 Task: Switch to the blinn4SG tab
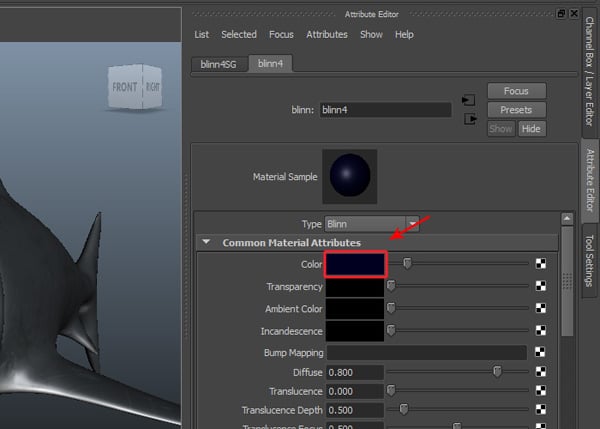click(x=217, y=63)
